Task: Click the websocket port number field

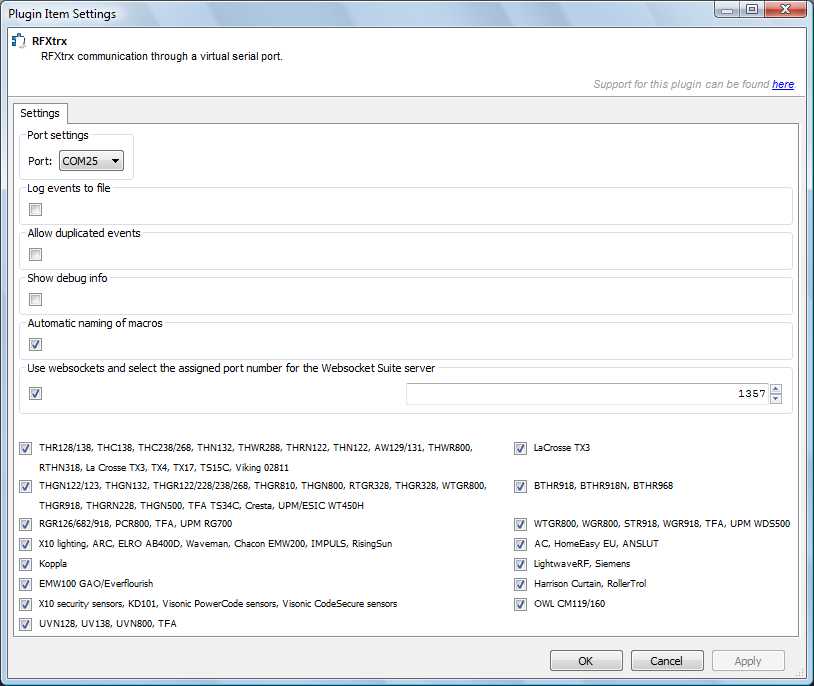Action: tap(587, 394)
